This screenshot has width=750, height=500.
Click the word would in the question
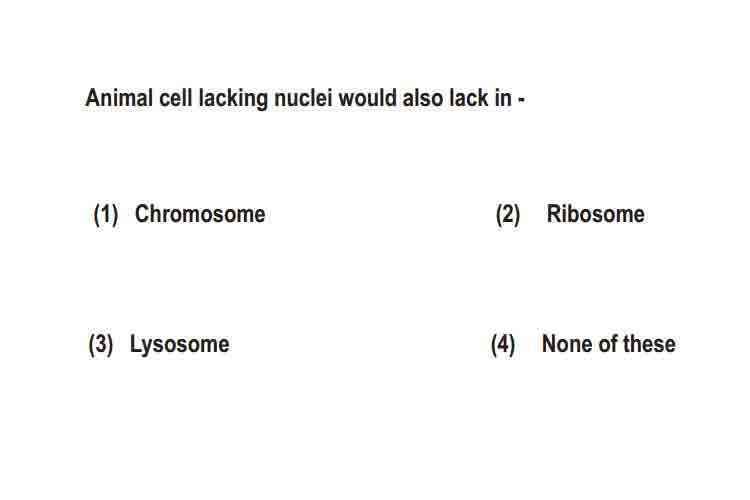[367, 98]
